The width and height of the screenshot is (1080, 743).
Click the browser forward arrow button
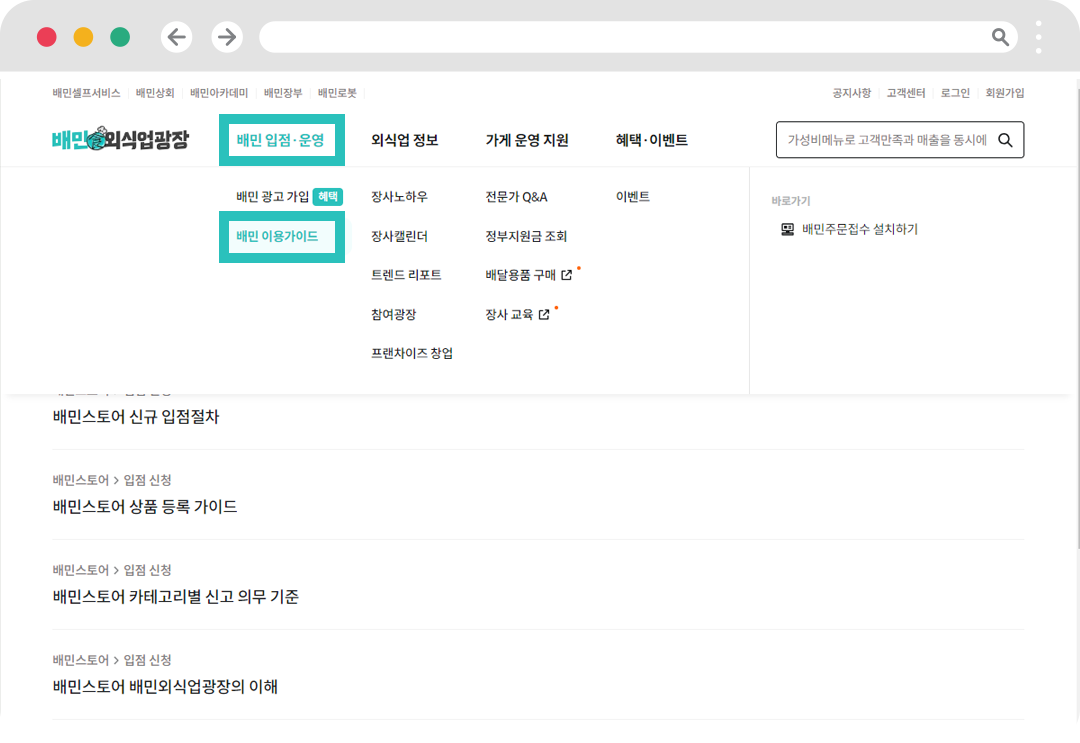click(227, 37)
